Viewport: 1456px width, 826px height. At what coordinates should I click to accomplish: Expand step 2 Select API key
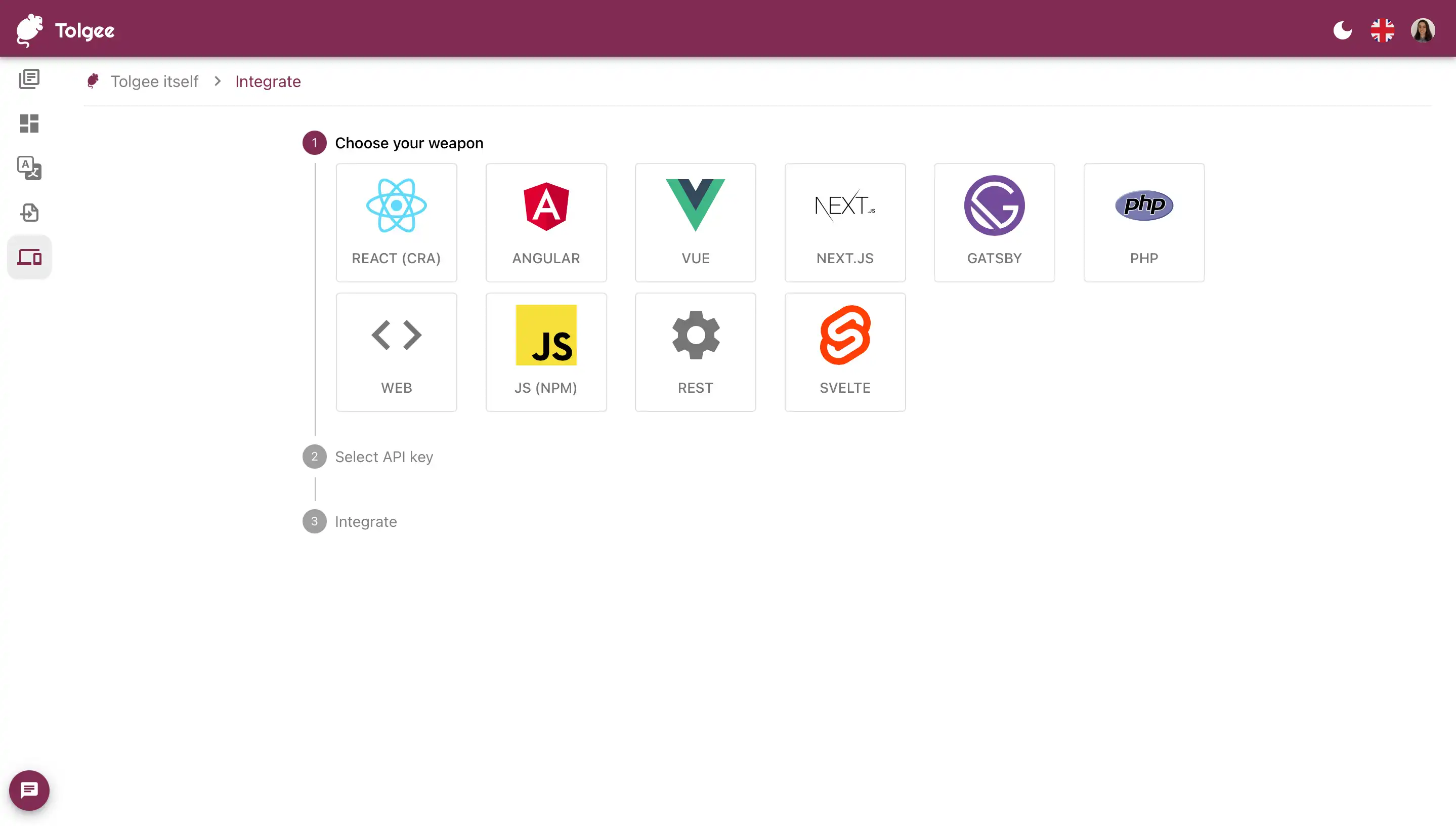pyautogui.click(x=384, y=457)
